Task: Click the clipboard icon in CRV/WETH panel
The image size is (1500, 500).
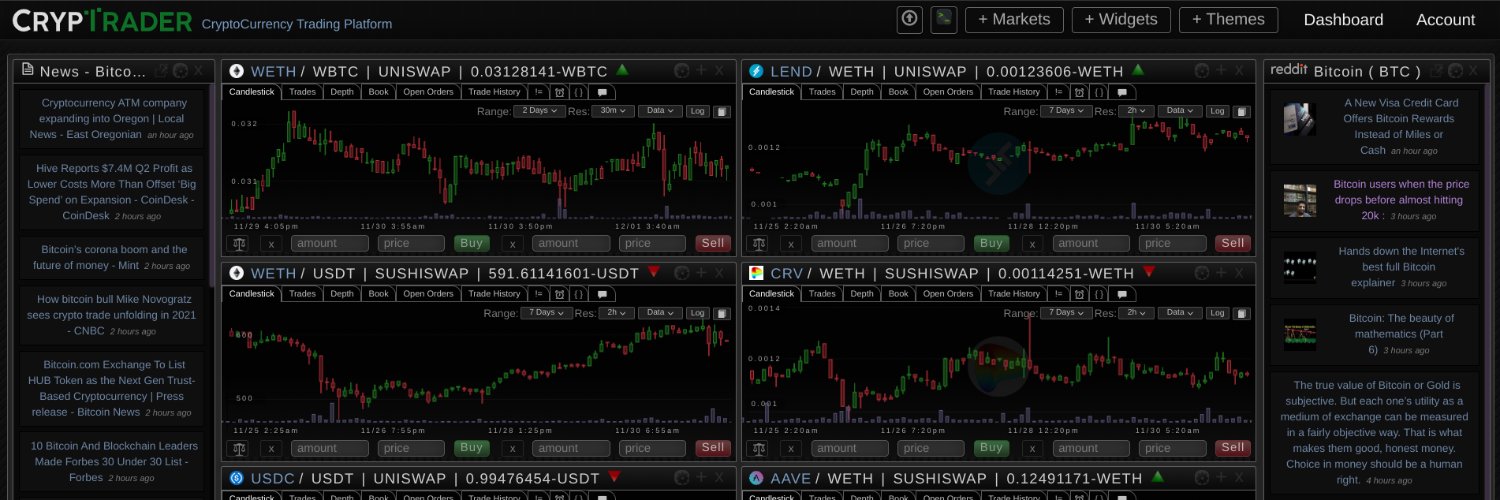Action: coord(1242,313)
